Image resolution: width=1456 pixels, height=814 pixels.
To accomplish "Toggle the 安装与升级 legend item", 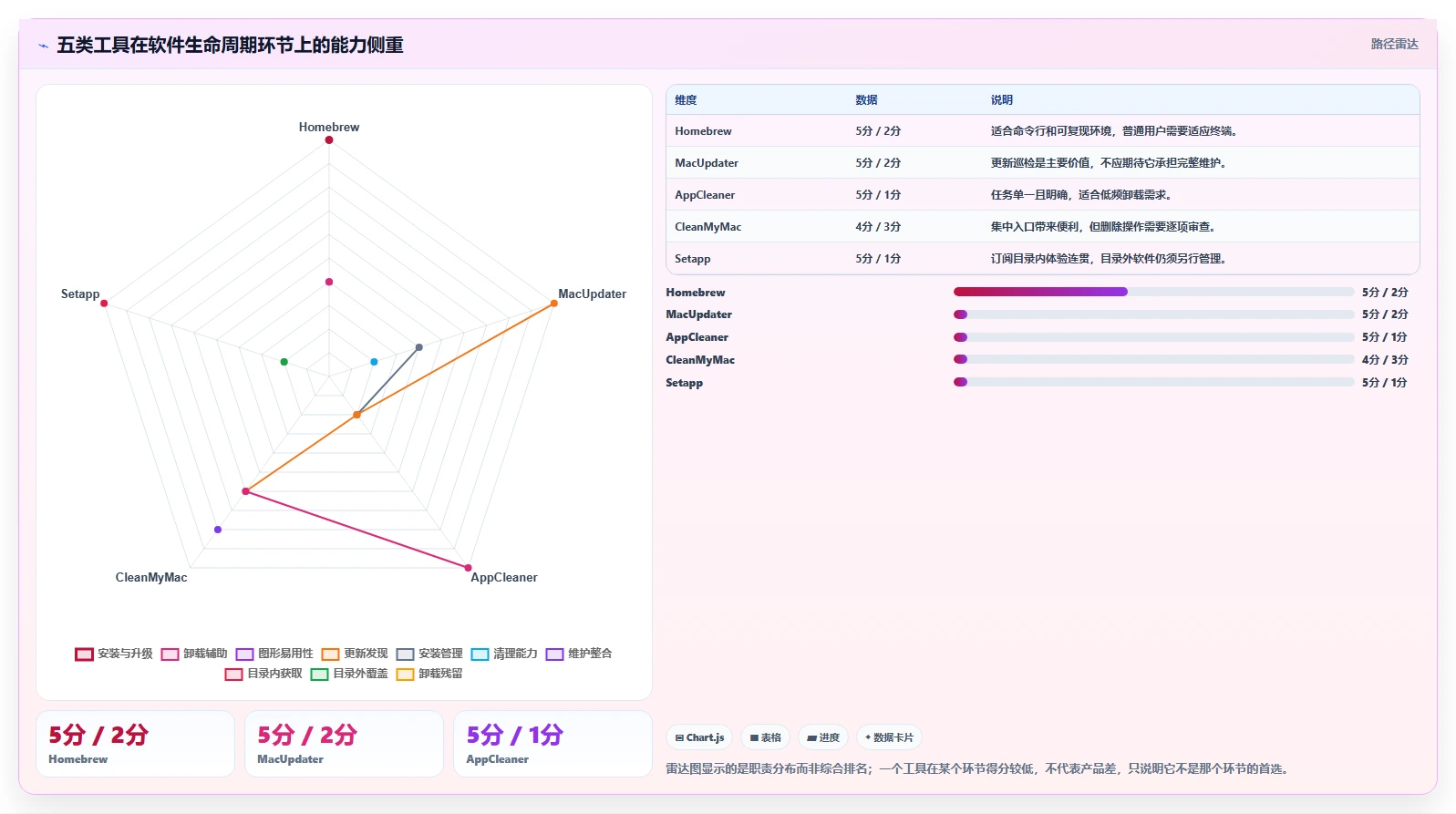I will coord(114,654).
